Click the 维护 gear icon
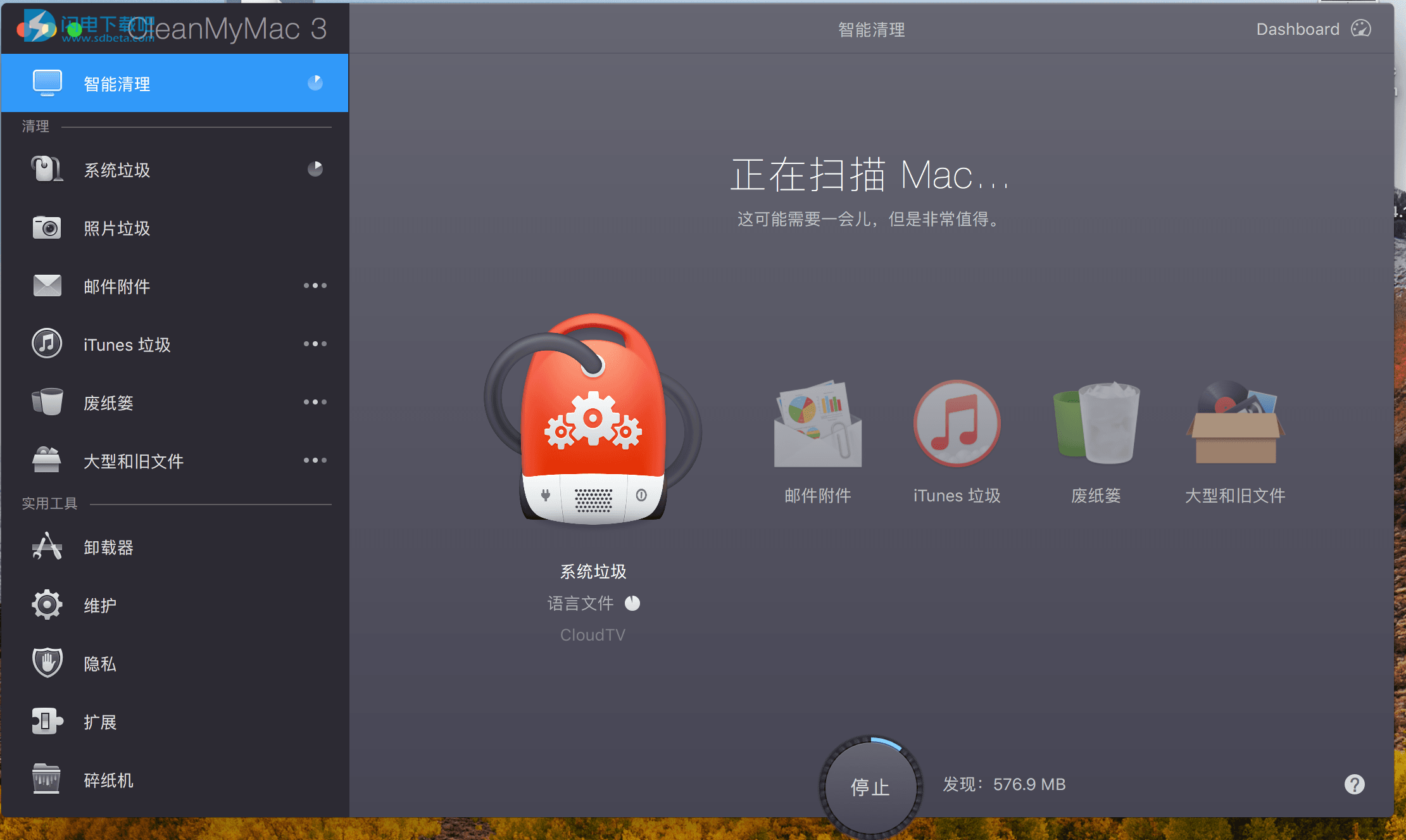This screenshot has height=840, width=1406. 47,605
